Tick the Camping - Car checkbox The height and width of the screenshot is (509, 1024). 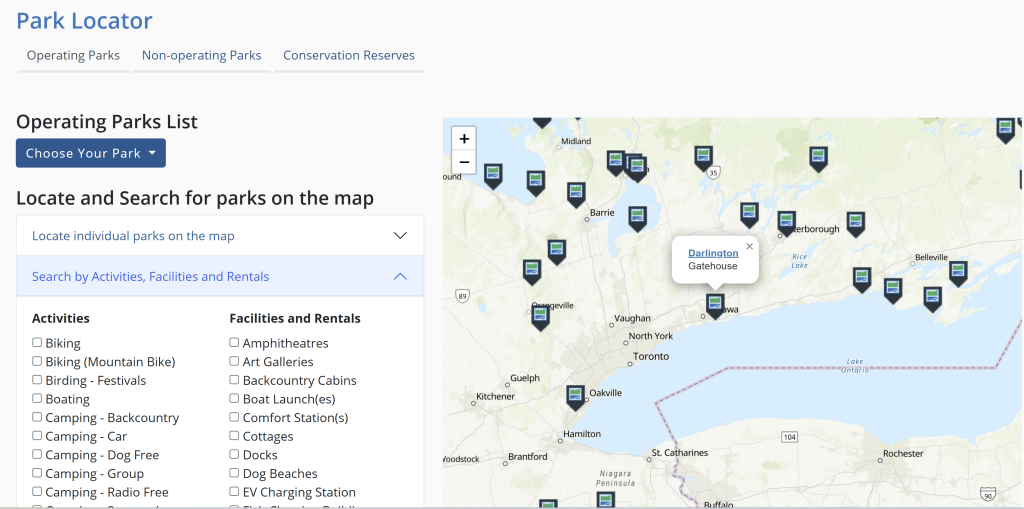point(37,435)
